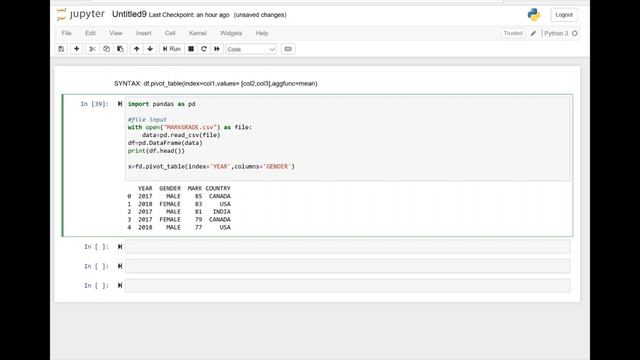
Task: Click into the second empty code cell
Action: [347, 266]
